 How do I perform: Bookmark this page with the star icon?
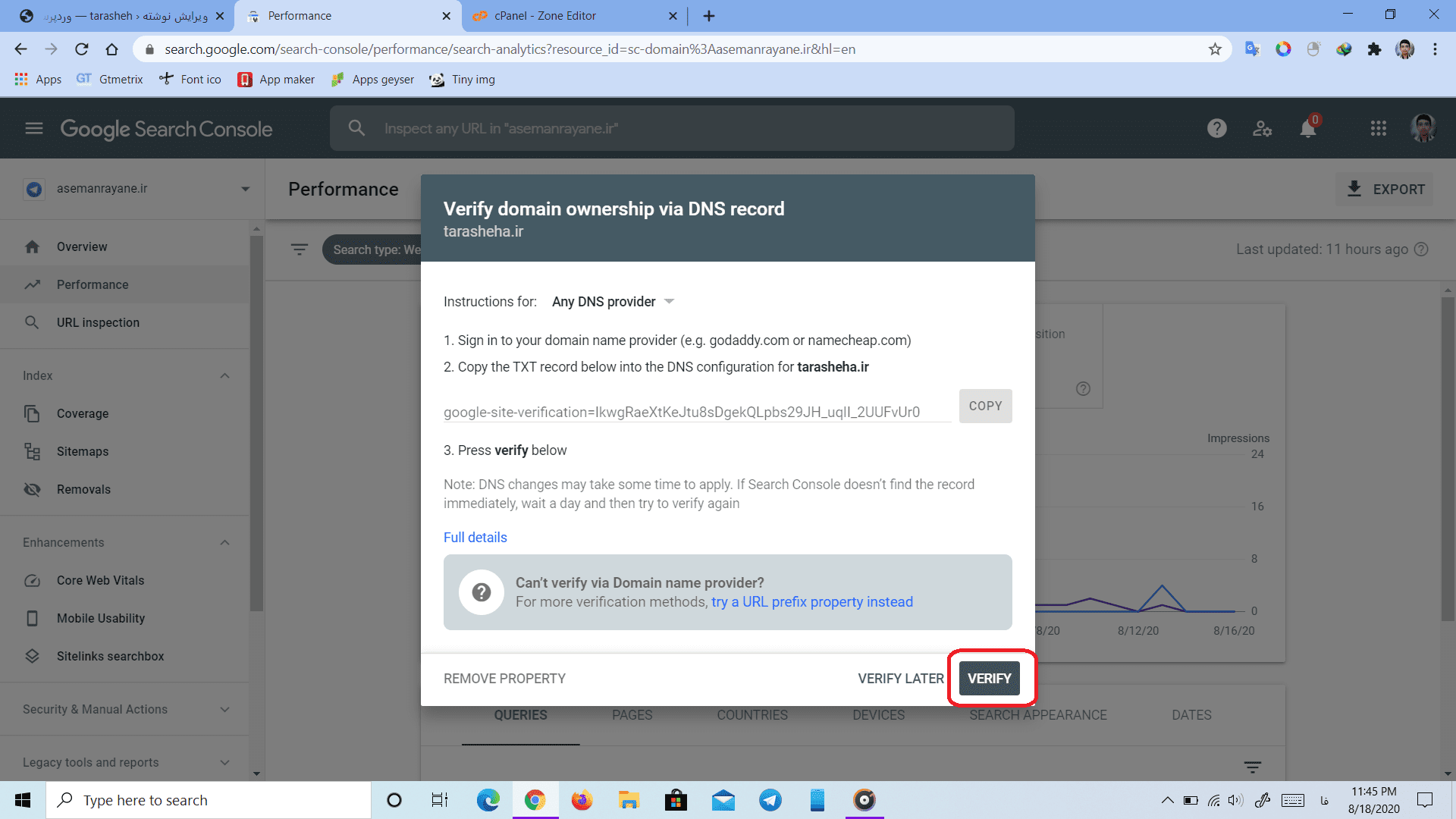tap(1215, 49)
